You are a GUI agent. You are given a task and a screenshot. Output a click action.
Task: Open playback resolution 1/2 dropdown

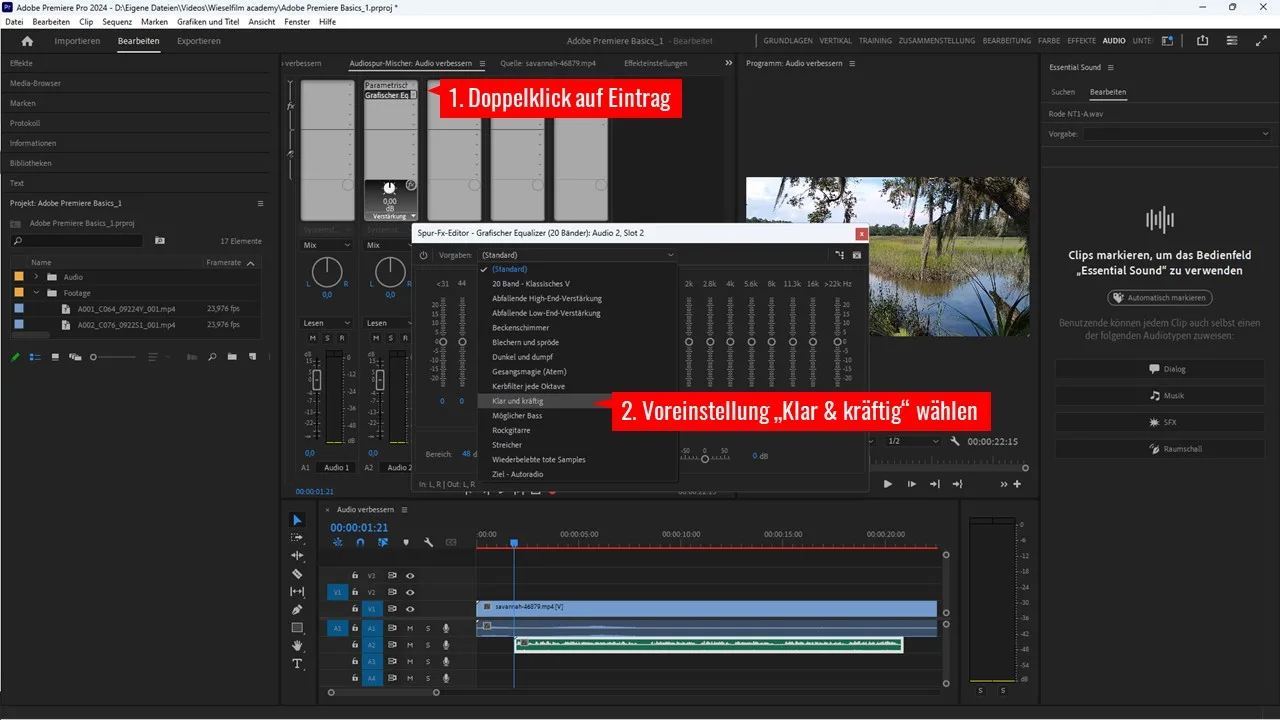click(914, 441)
